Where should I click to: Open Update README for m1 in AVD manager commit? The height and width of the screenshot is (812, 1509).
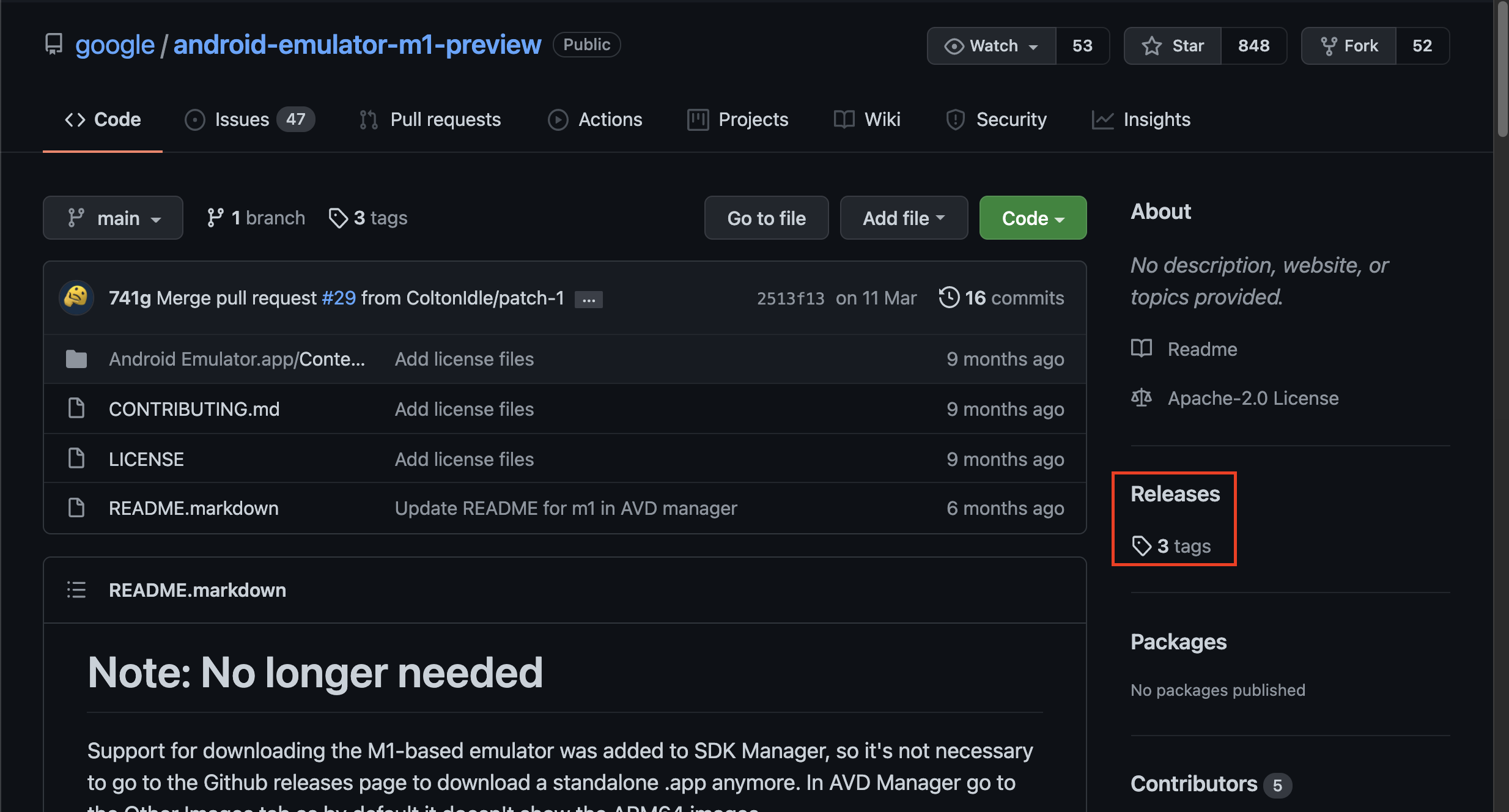pyautogui.click(x=566, y=508)
